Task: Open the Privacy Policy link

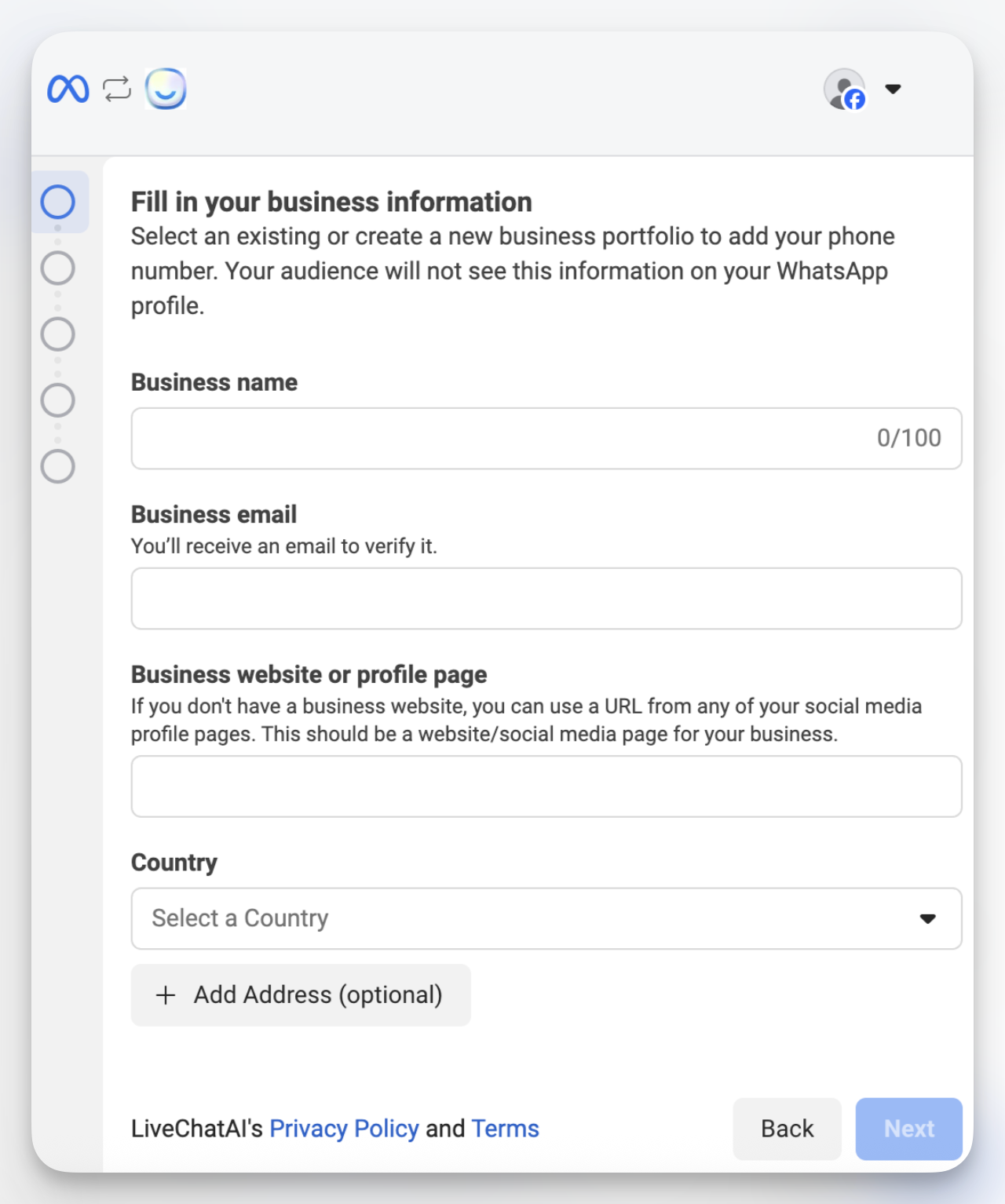Action: 344,1129
